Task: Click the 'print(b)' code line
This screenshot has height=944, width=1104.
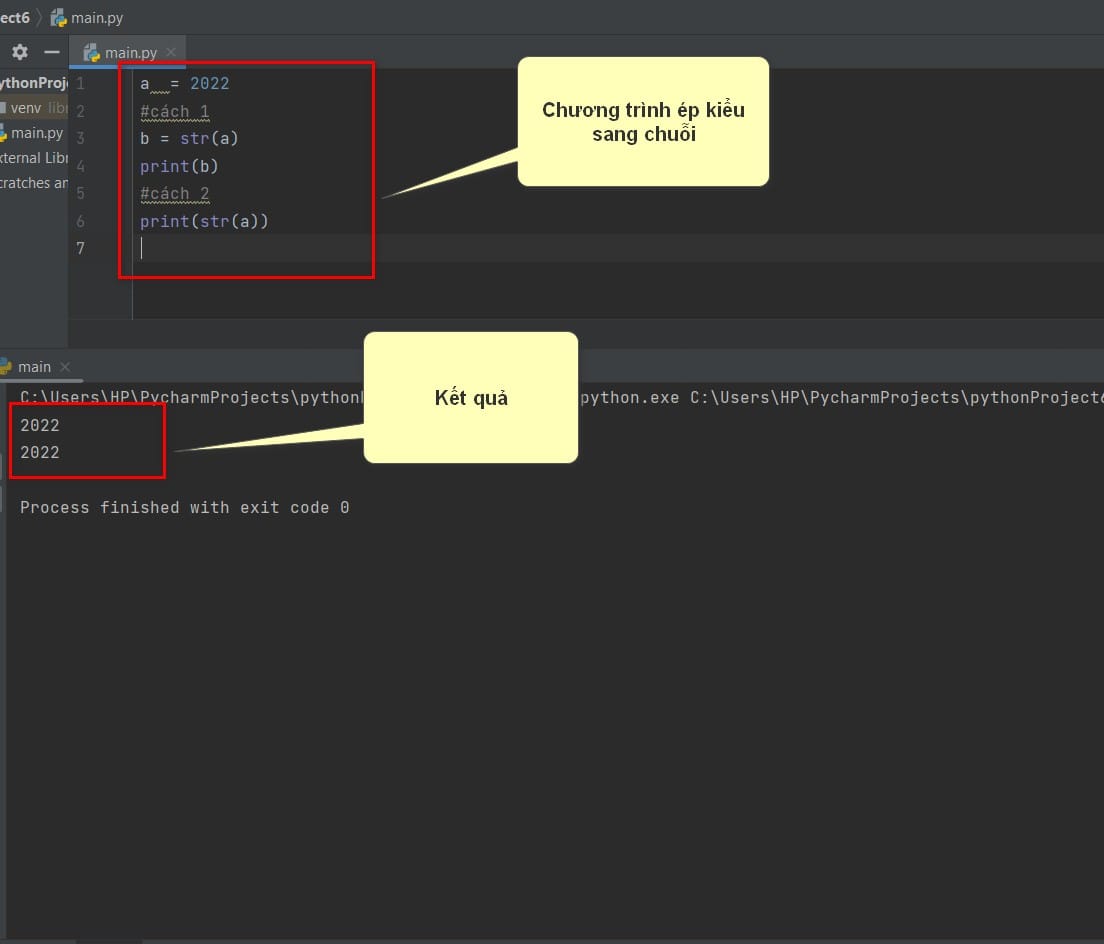Action: coord(179,166)
